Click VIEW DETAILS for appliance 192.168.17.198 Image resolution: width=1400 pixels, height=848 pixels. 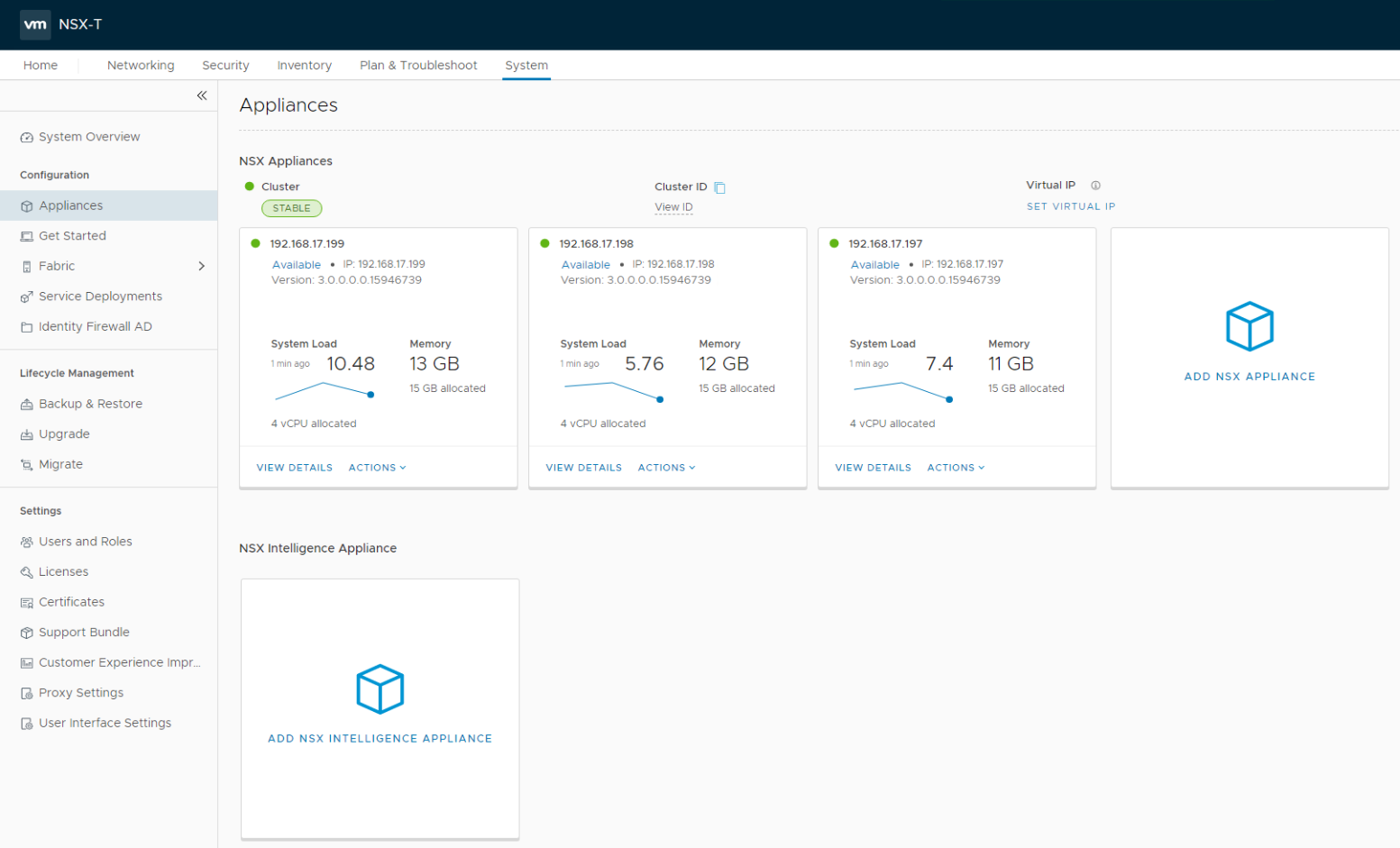[x=583, y=467]
